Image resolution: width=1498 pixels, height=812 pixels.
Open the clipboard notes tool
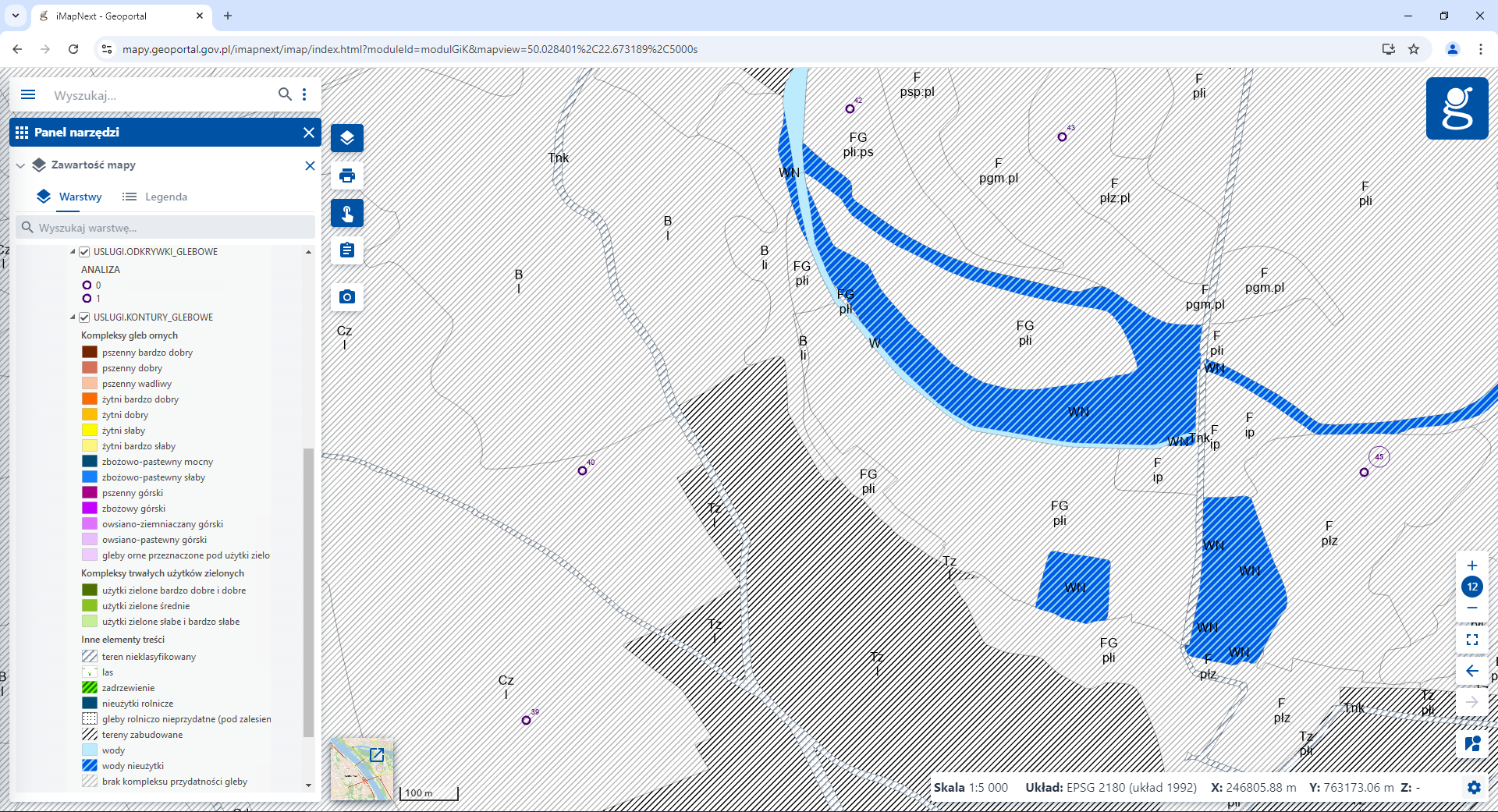[x=347, y=250]
